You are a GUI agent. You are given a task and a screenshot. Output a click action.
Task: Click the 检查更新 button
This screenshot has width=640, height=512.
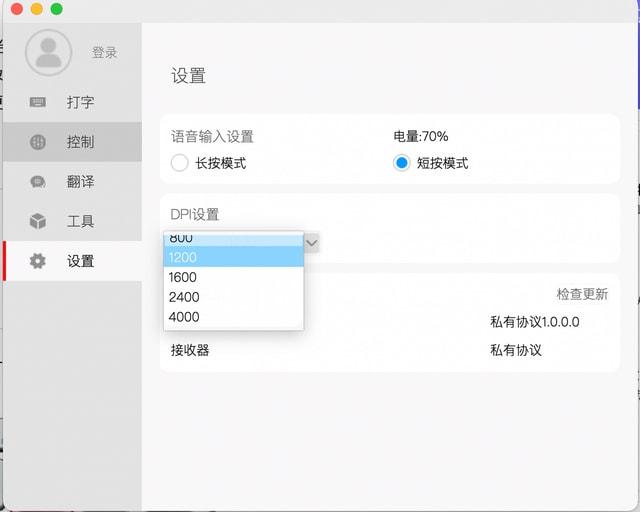point(582,294)
